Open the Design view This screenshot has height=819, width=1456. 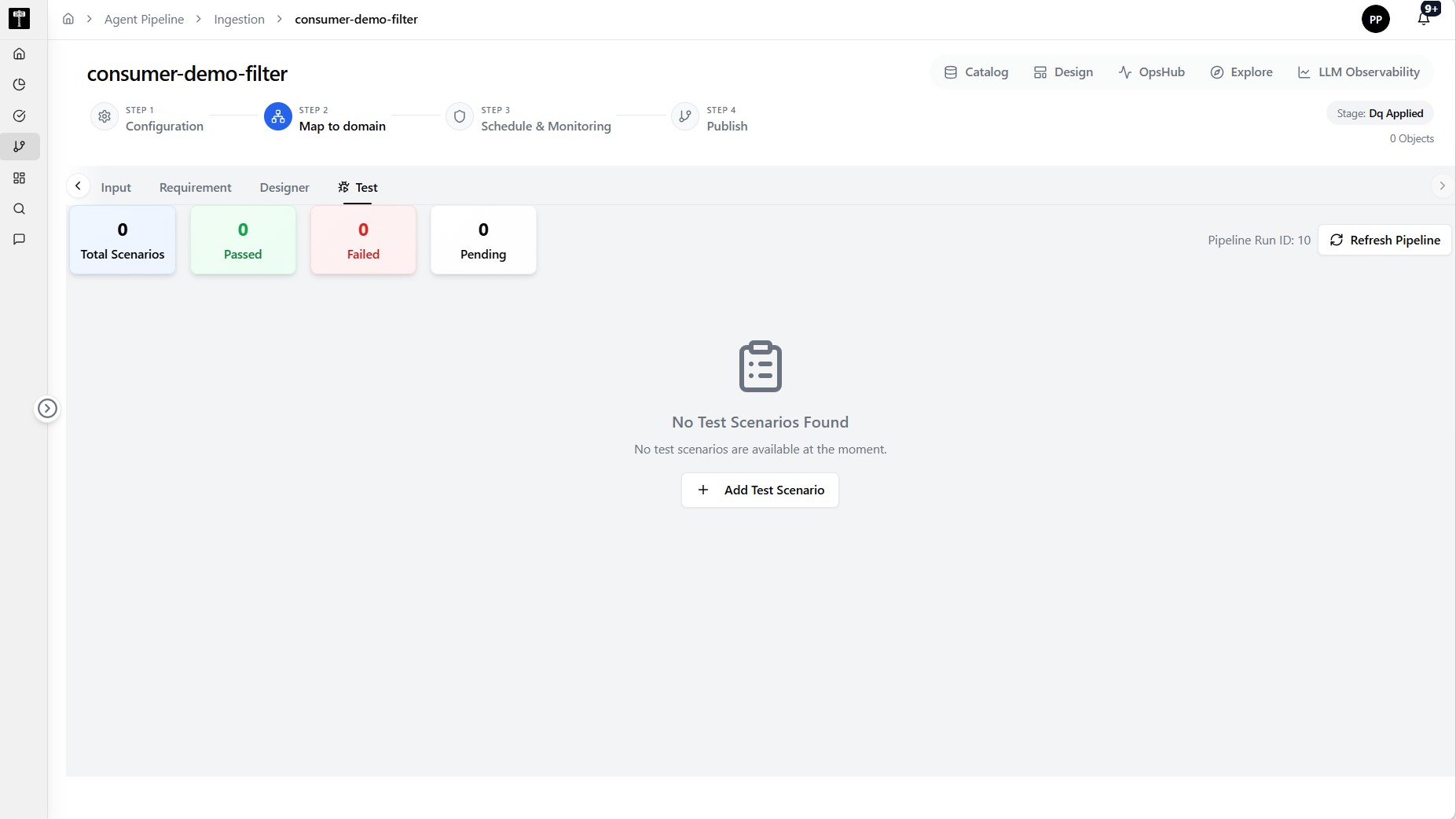1063,72
